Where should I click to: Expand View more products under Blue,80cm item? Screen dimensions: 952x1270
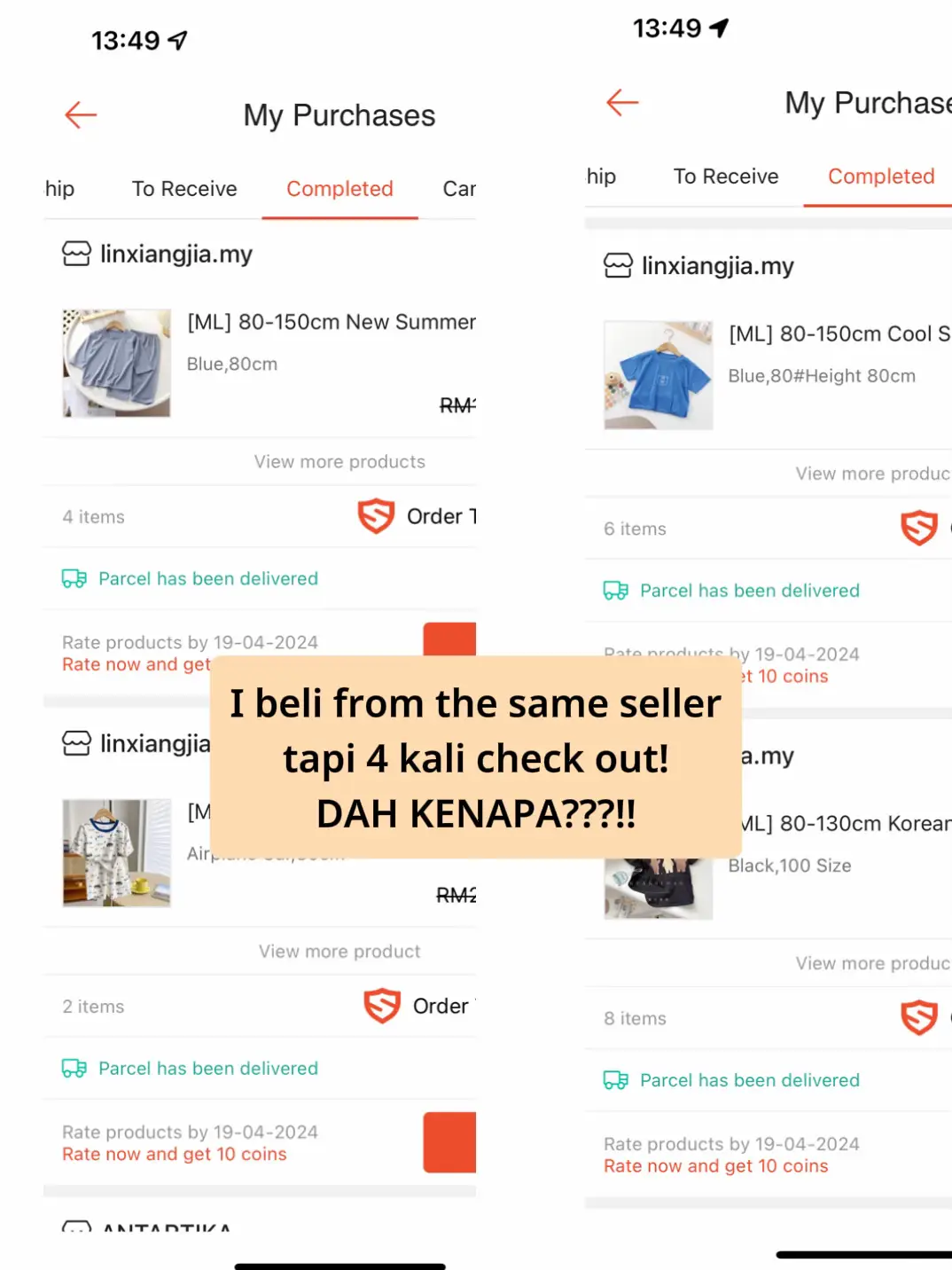tap(339, 462)
